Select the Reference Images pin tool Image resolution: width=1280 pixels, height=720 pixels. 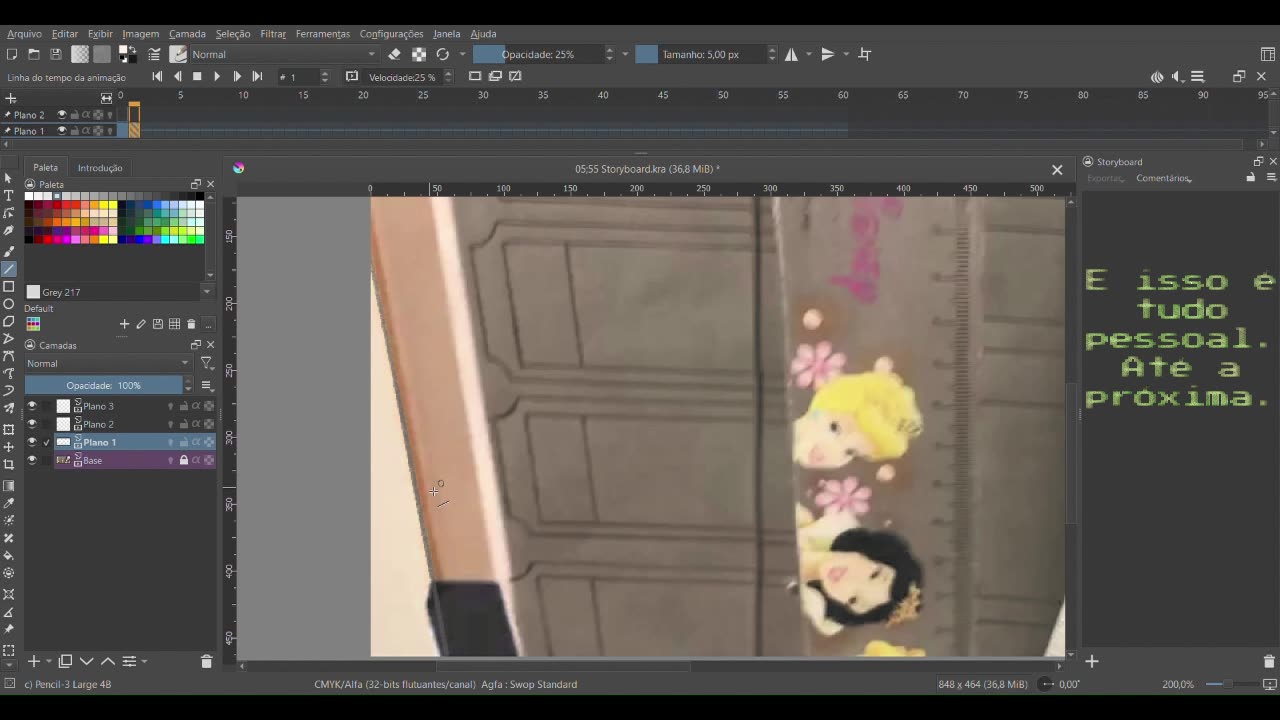click(x=9, y=629)
